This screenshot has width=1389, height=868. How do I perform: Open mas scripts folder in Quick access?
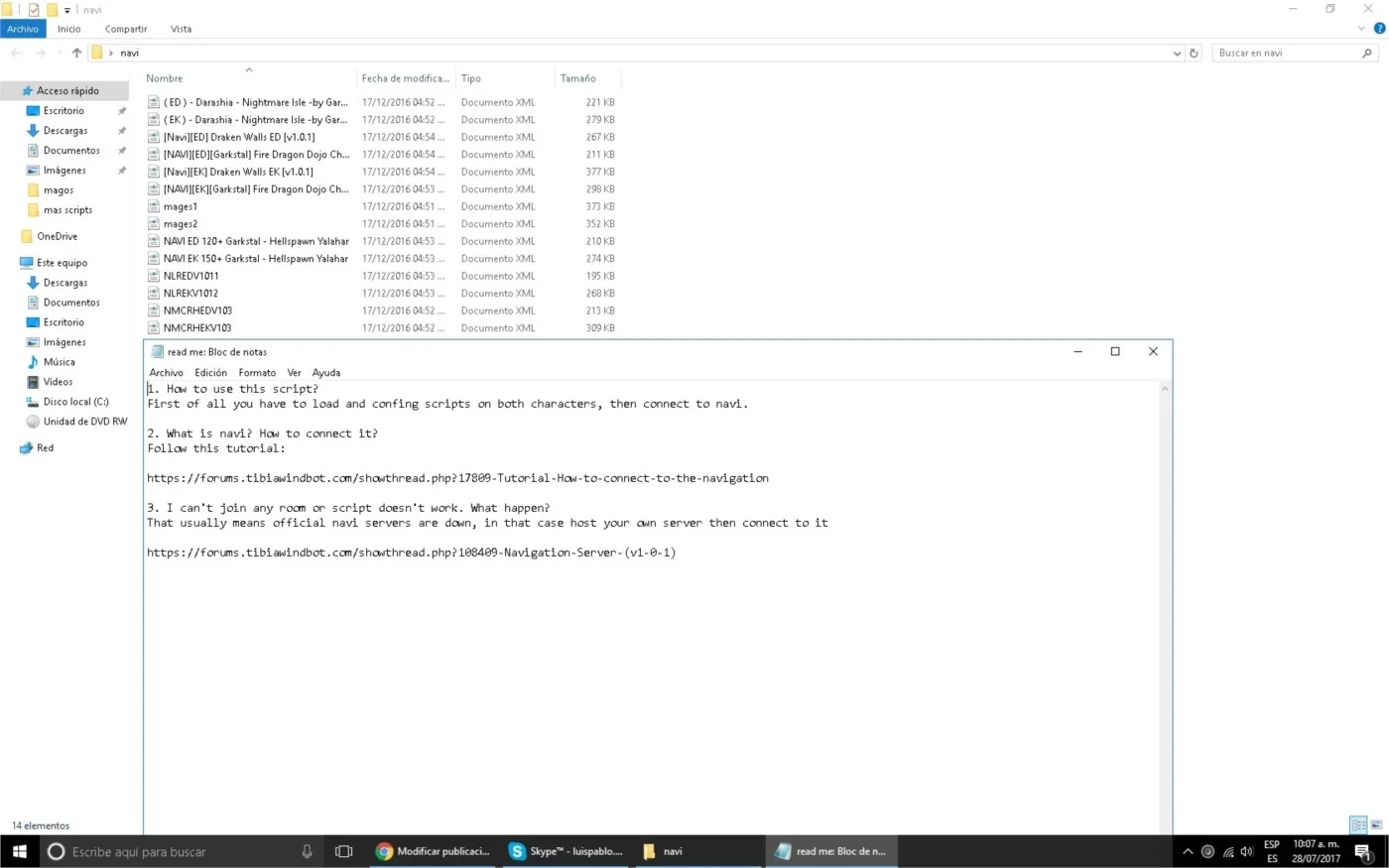[67, 209]
